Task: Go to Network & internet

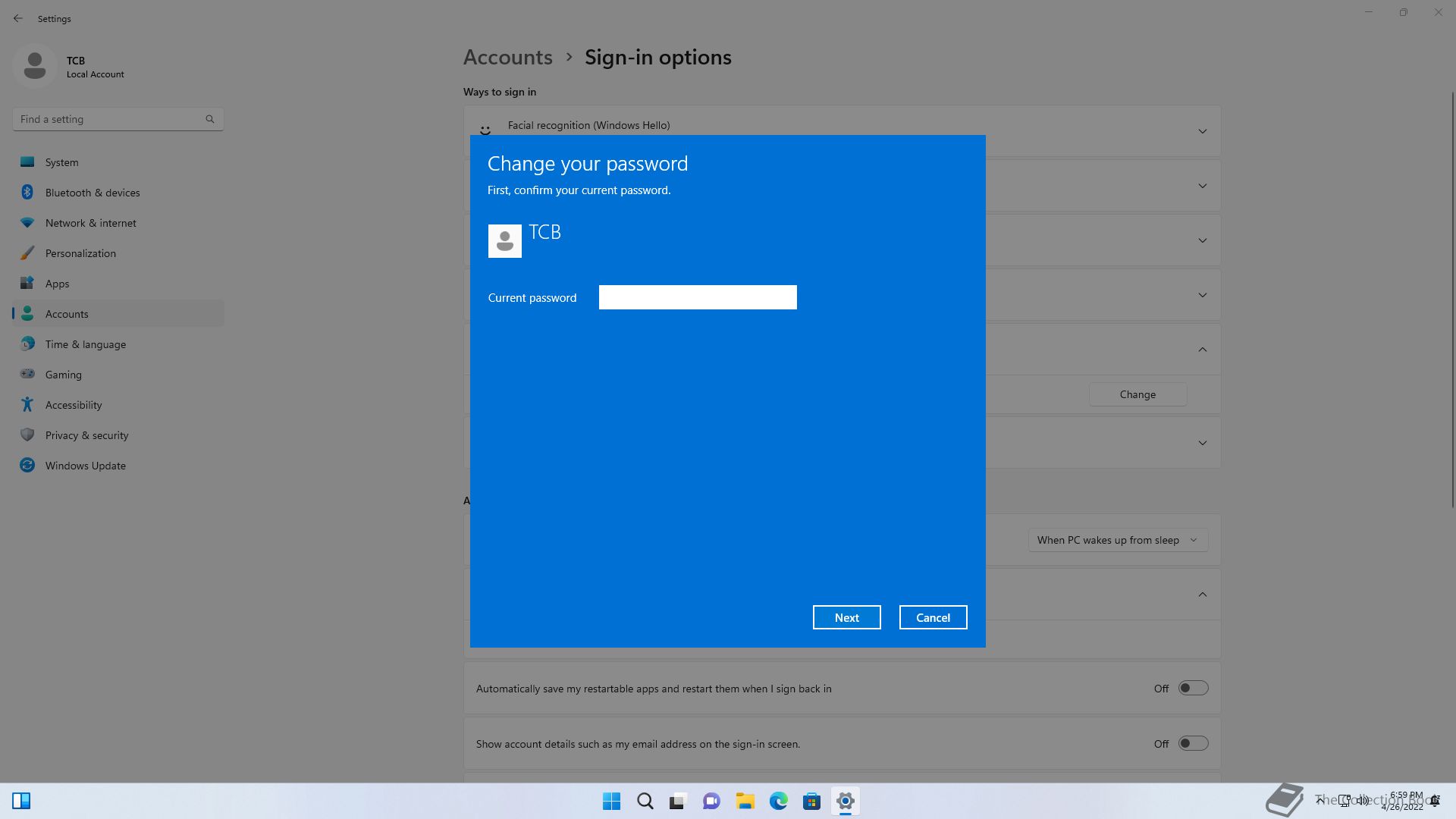Action: (118, 223)
